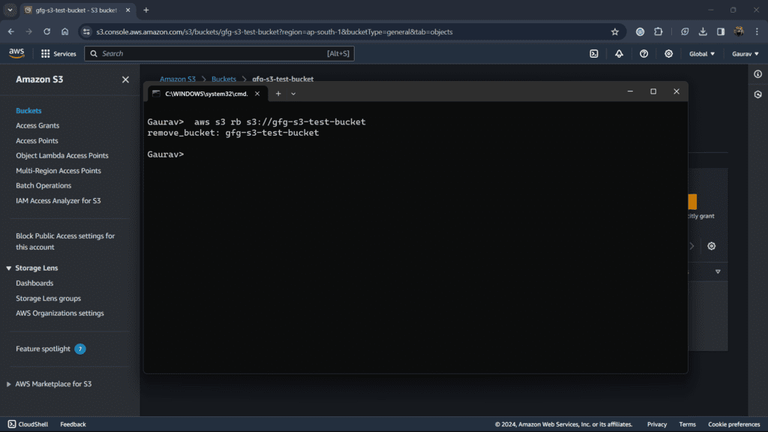
Task: Open the browser profile avatar
Action: click(x=739, y=32)
